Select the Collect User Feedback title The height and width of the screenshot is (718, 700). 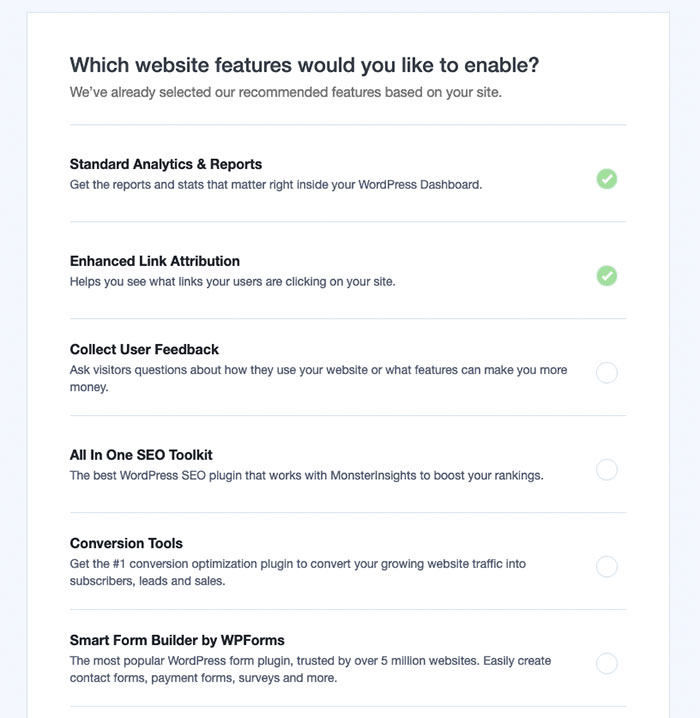(x=144, y=349)
